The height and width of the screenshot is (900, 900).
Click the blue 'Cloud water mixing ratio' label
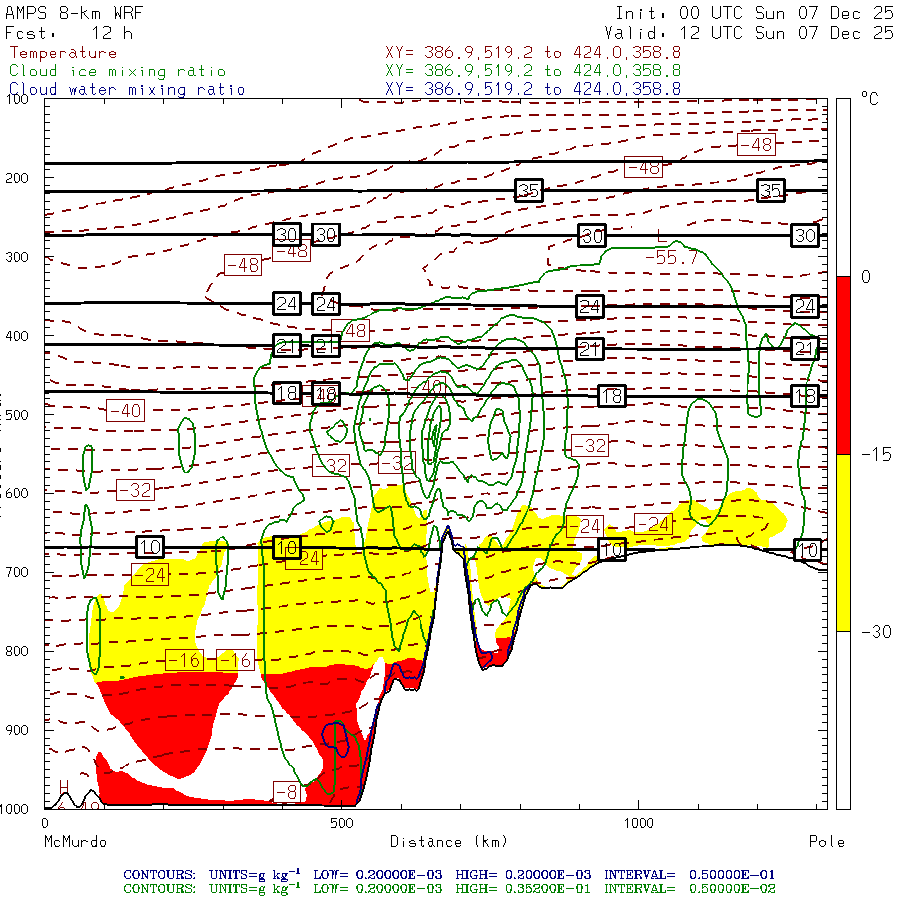click(127, 90)
